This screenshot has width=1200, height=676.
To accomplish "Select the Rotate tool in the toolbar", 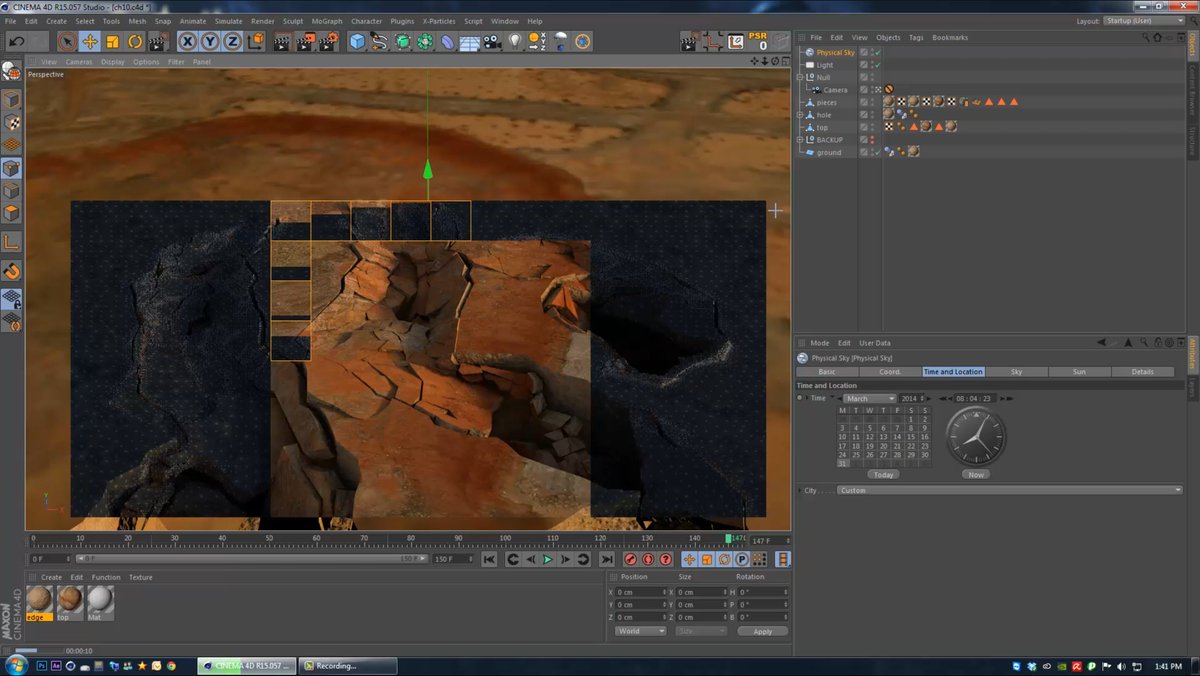I will (134, 41).
